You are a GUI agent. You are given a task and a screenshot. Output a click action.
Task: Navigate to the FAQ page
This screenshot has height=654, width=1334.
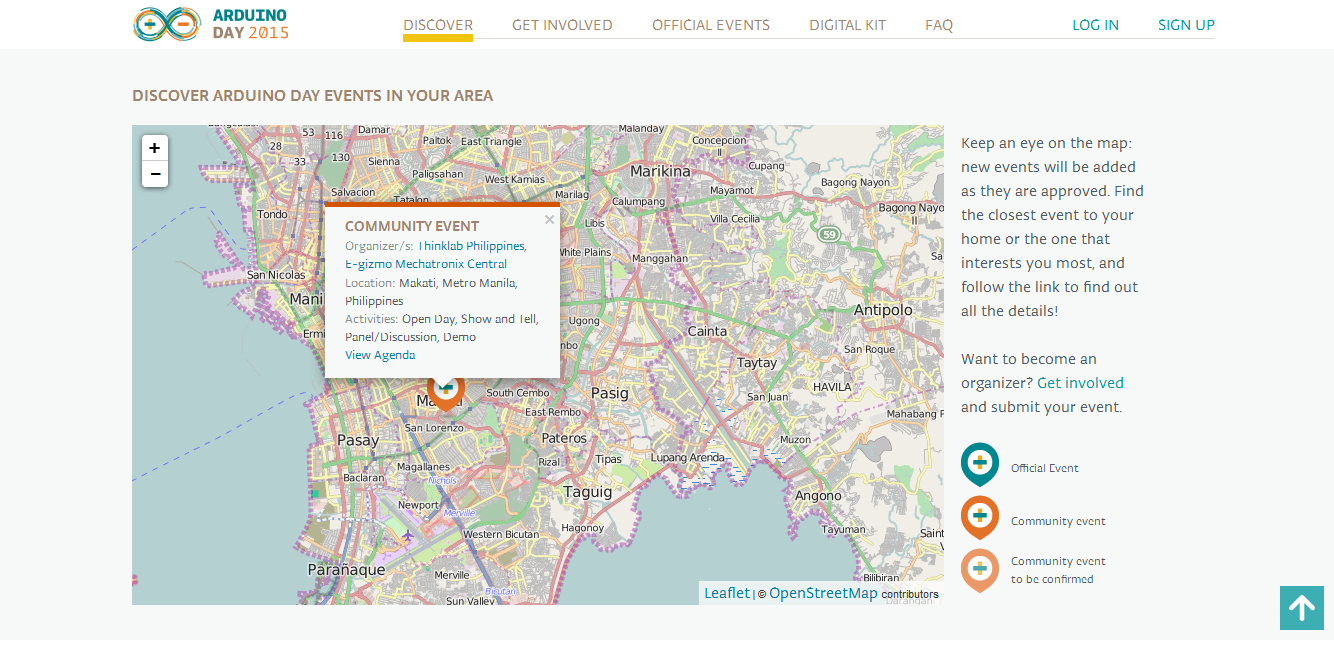click(939, 25)
